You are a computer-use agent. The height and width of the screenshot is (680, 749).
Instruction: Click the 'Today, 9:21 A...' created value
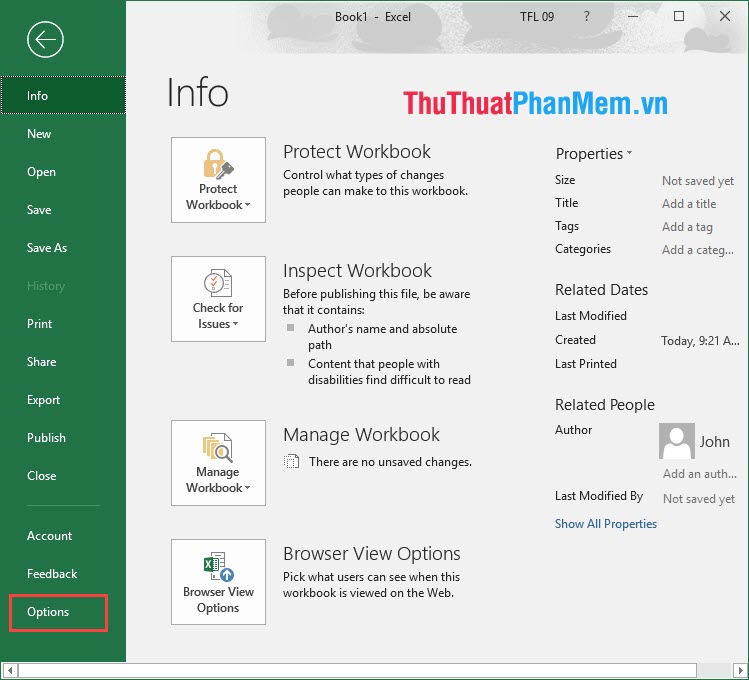pyautogui.click(x=700, y=341)
